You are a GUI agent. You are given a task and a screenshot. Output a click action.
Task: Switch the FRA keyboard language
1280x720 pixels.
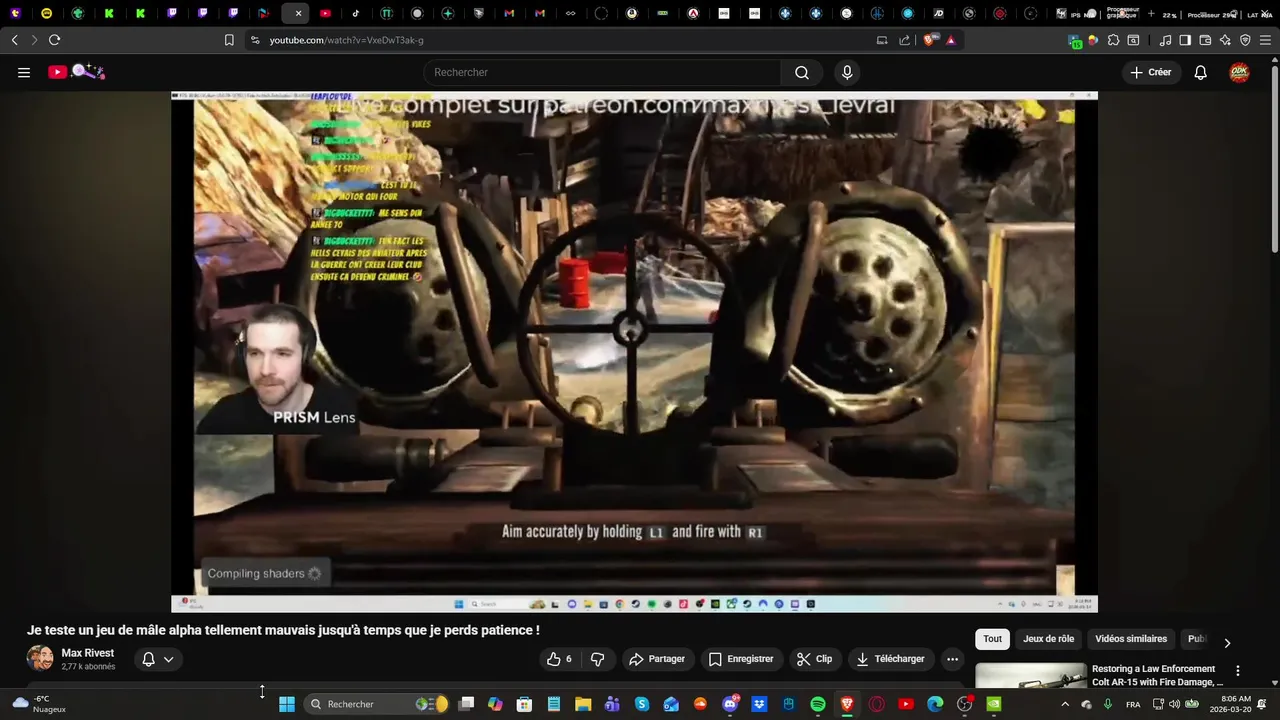tap(1133, 704)
